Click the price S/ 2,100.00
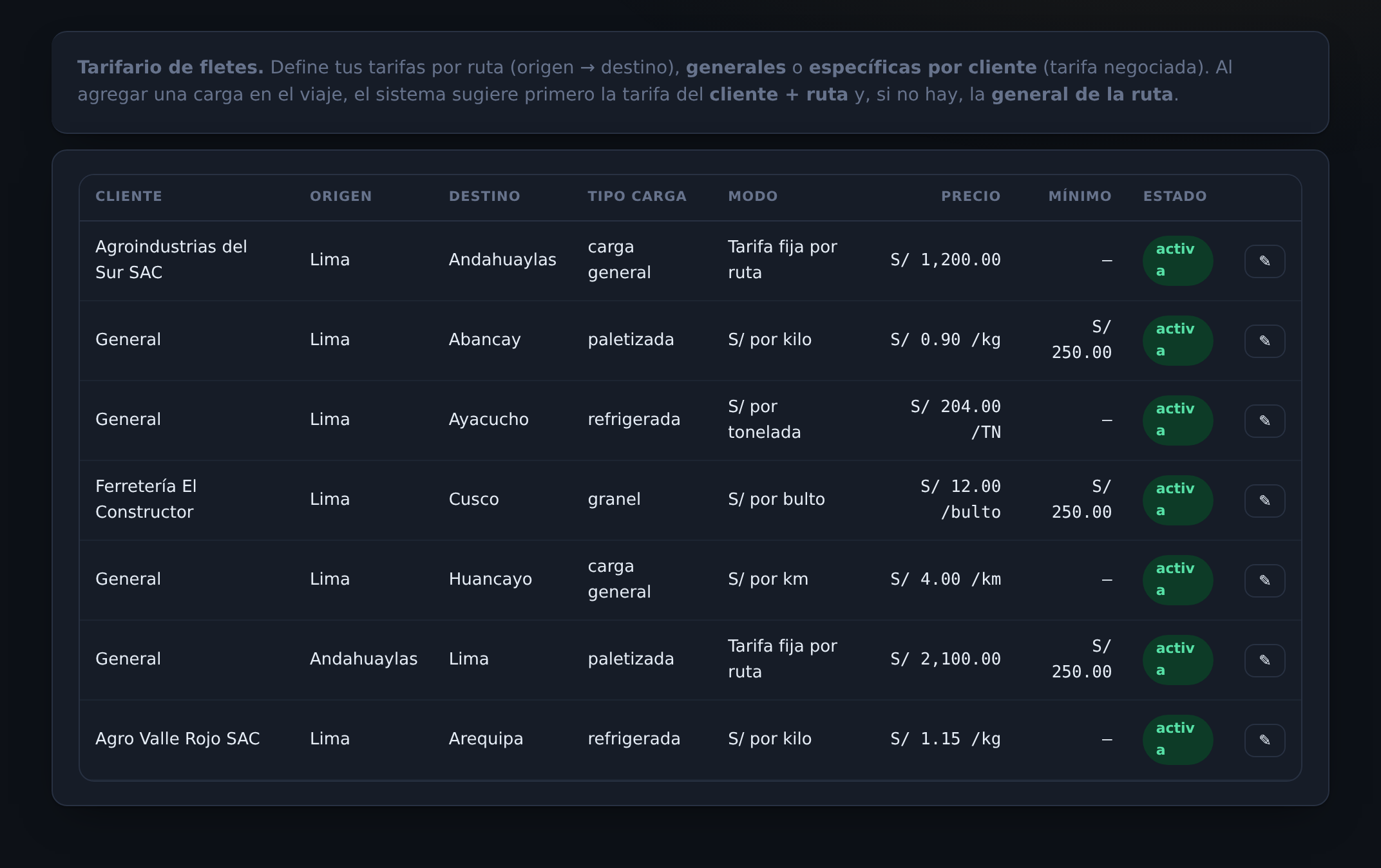This screenshot has height=868, width=1381. (x=946, y=659)
